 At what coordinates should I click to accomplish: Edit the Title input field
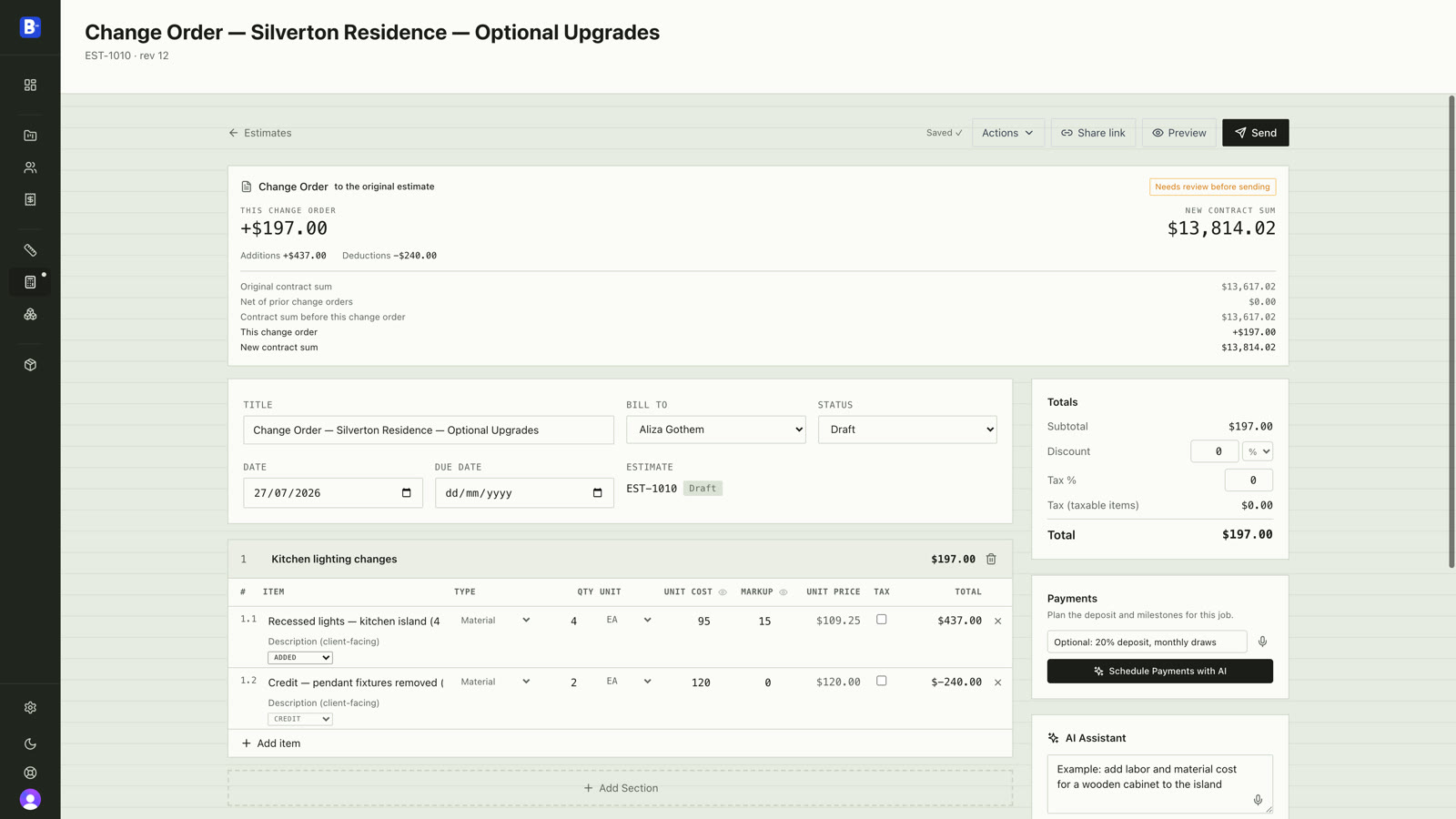pos(429,430)
